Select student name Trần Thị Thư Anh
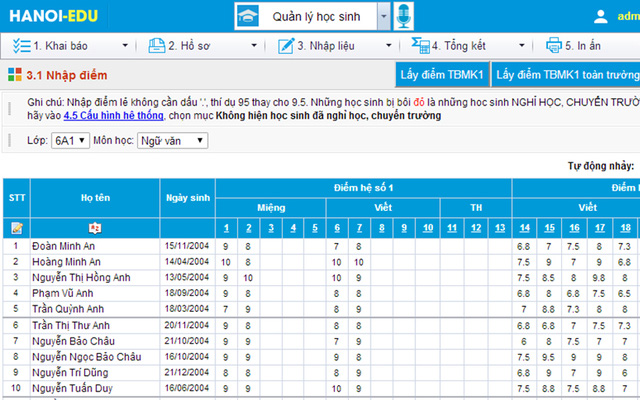Image resolution: width=640 pixels, height=400 pixels. pos(71,325)
